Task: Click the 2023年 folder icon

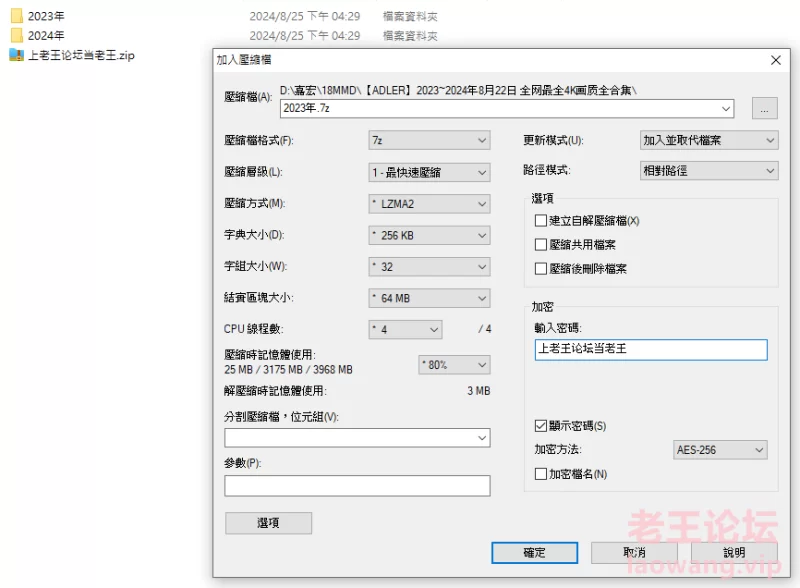Action: tap(16, 16)
